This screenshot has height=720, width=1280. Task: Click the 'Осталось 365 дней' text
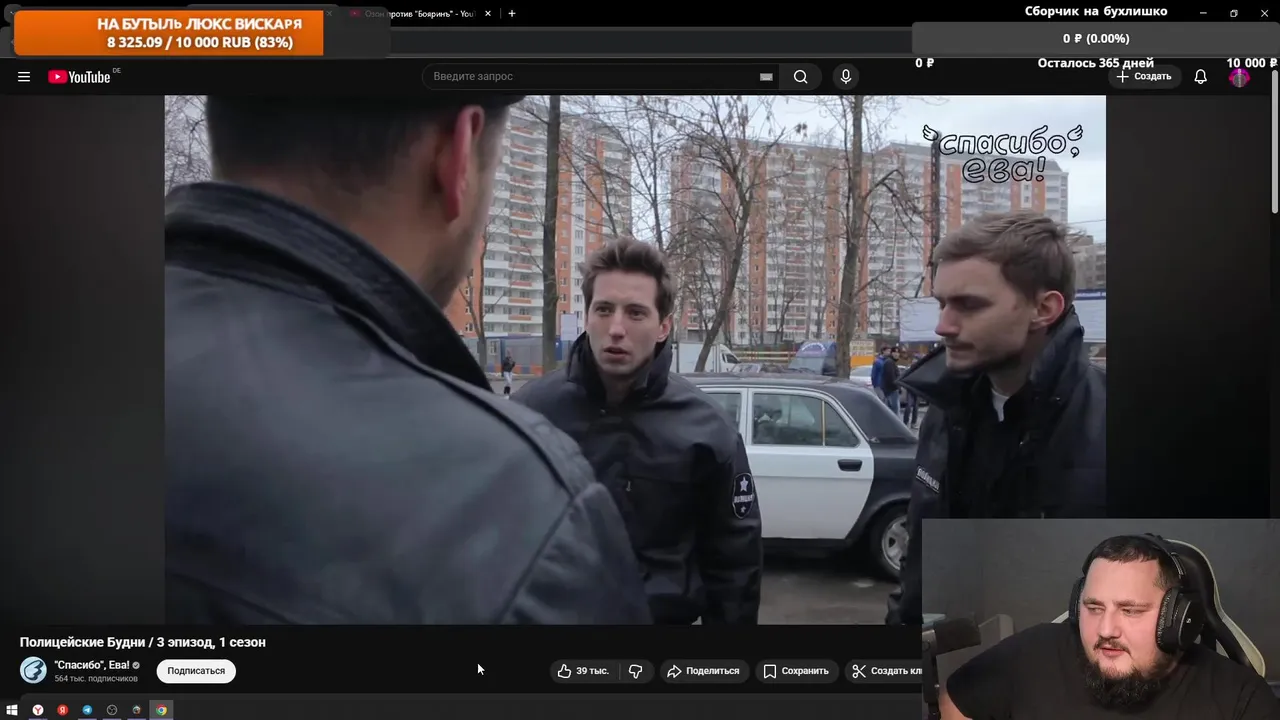(1095, 63)
